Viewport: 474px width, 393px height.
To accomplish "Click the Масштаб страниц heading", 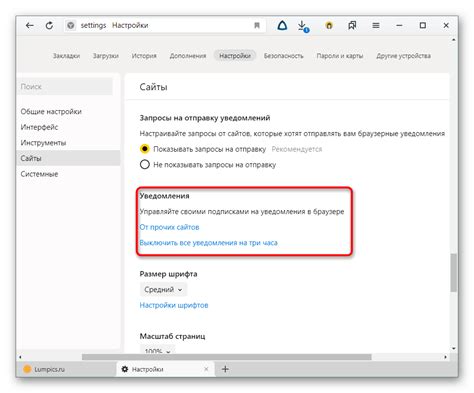I will 172,336.
